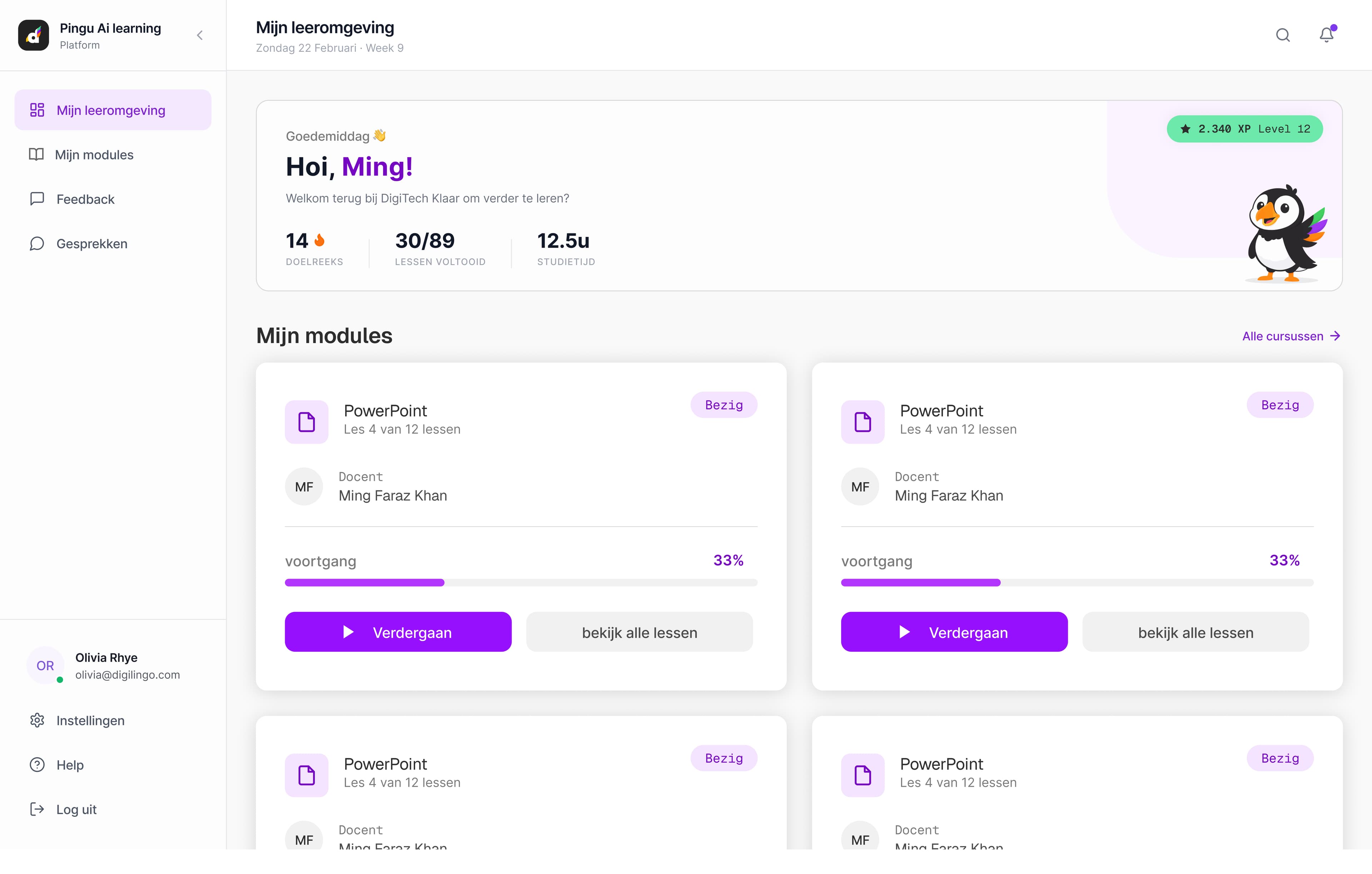1372x874 pixels.
Task: Click the MF docent avatar in top-right card
Action: (860, 487)
